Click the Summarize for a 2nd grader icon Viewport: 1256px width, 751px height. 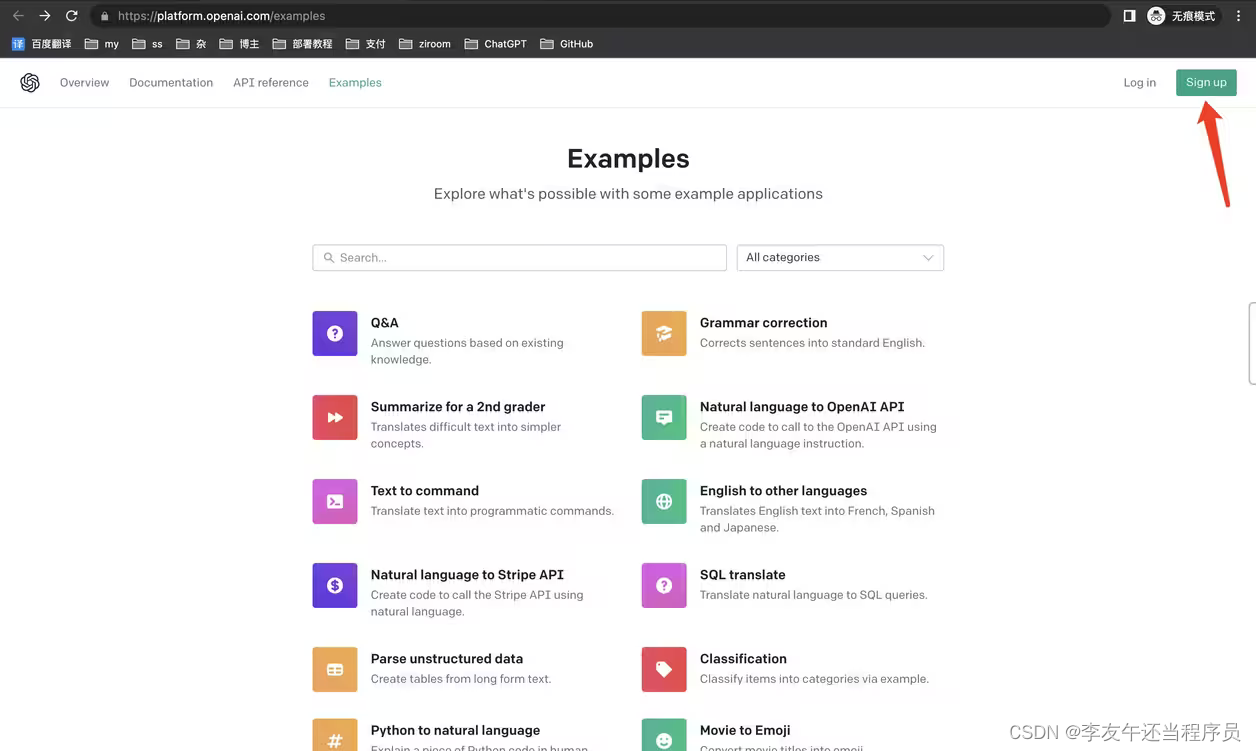[x=335, y=418]
